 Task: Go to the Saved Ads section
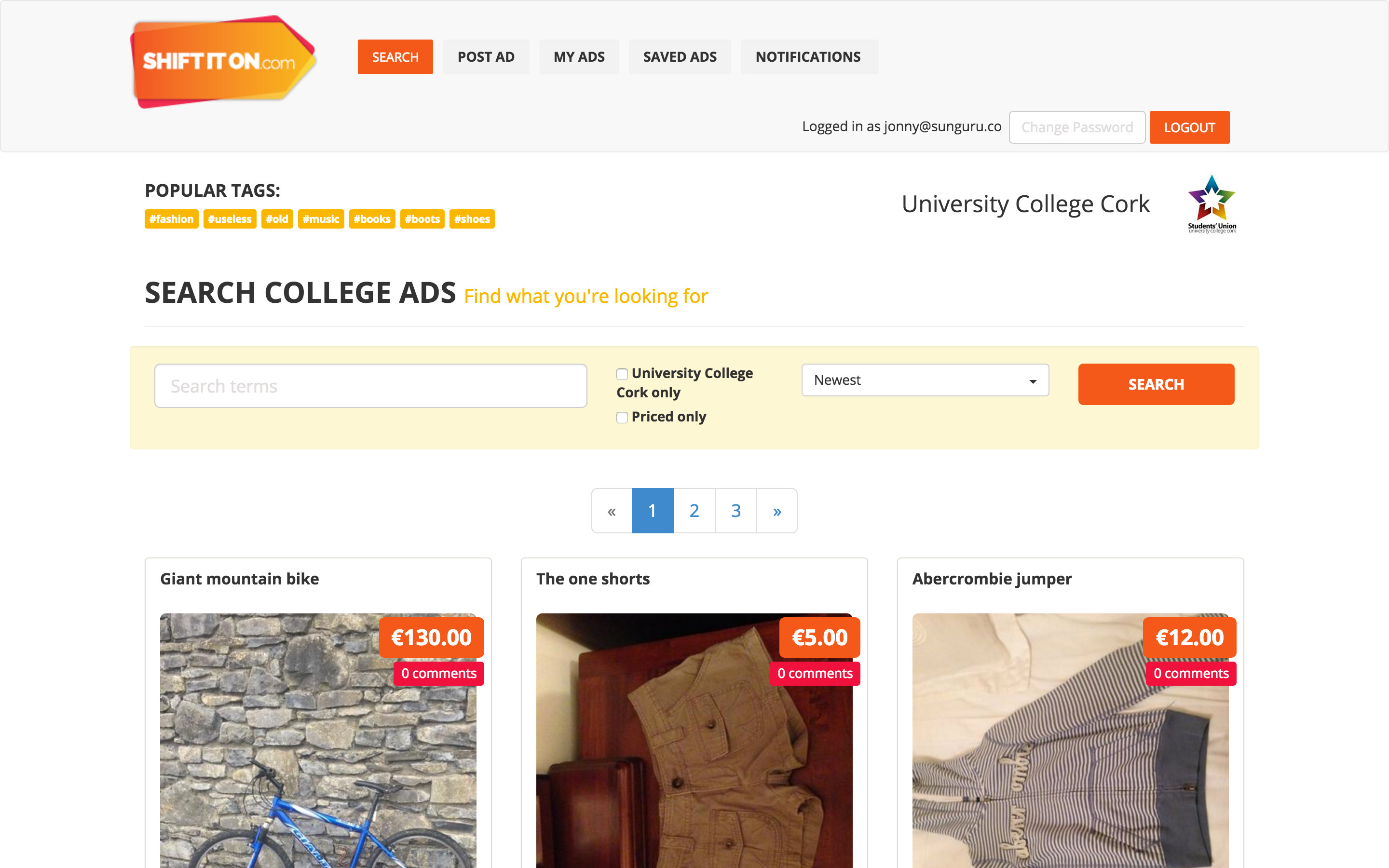[x=680, y=57]
